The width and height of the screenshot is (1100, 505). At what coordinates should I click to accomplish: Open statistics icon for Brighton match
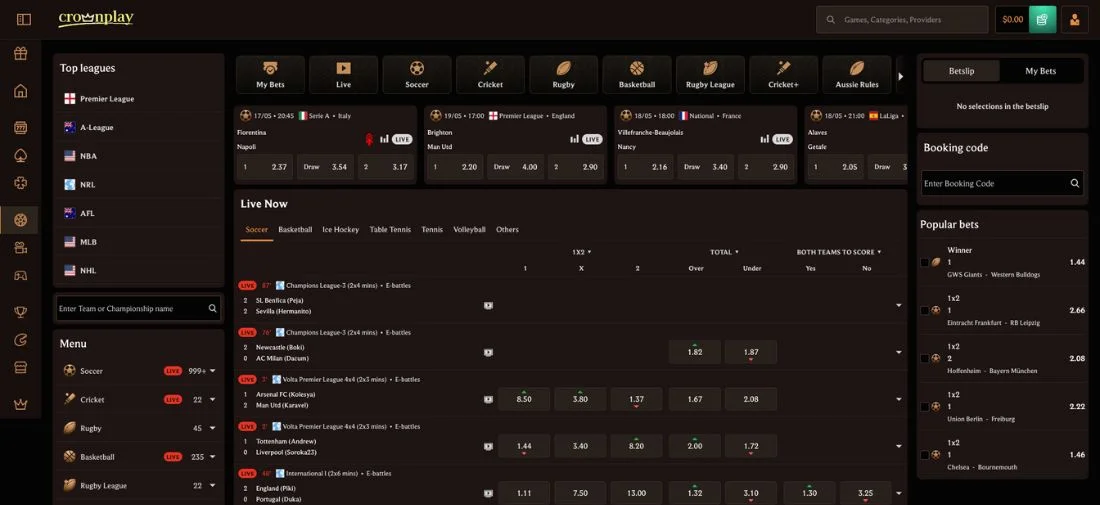(575, 139)
